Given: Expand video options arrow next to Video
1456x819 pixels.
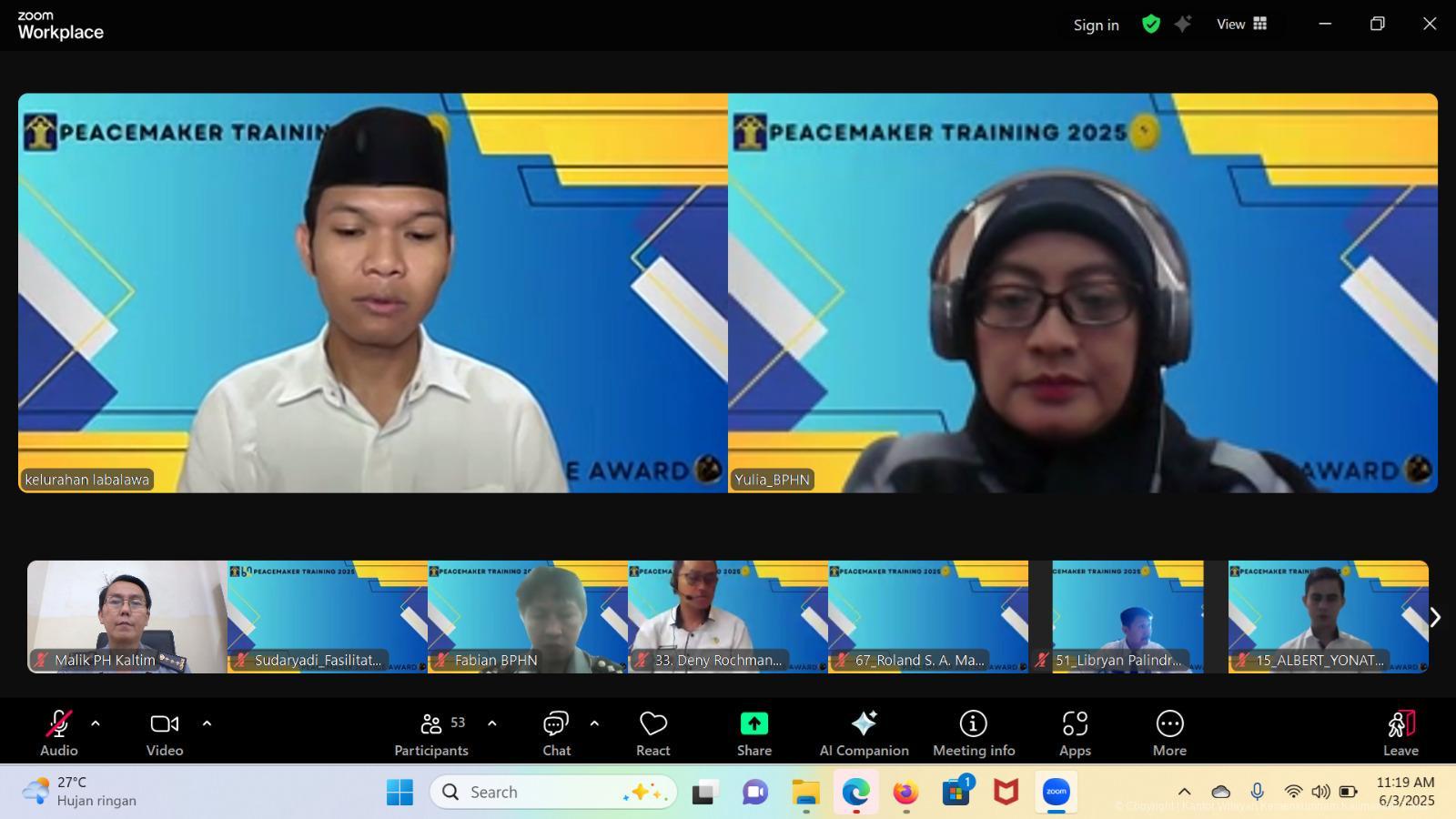Looking at the screenshot, I should (x=207, y=723).
